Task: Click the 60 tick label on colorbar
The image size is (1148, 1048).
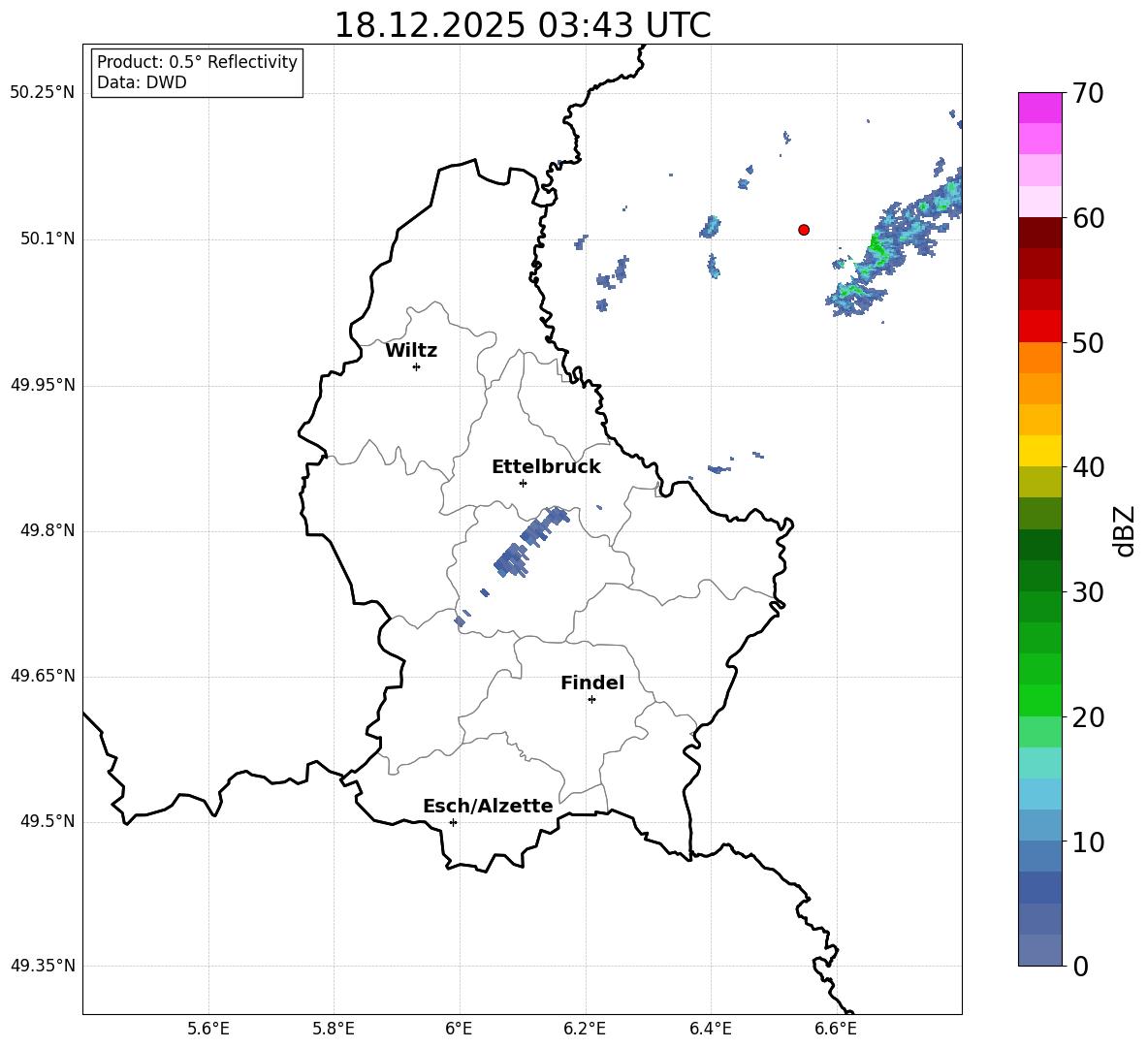Action: point(1088,217)
